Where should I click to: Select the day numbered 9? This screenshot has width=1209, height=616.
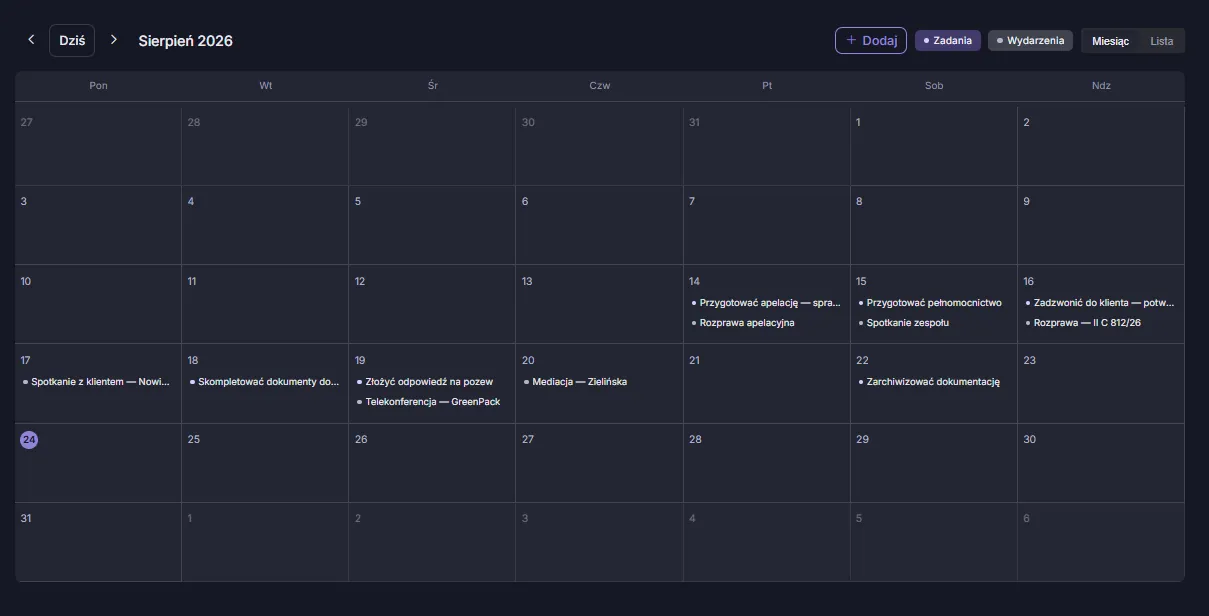[x=1026, y=201]
